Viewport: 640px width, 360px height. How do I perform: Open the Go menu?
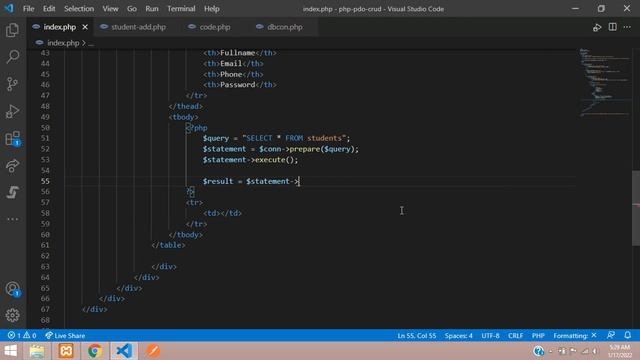132,9
